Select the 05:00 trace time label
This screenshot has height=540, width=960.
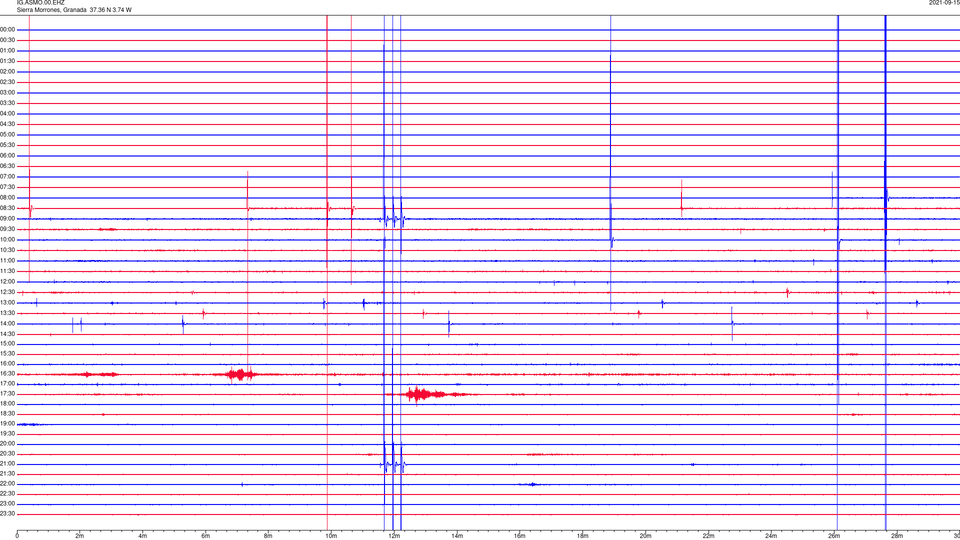click(8, 134)
